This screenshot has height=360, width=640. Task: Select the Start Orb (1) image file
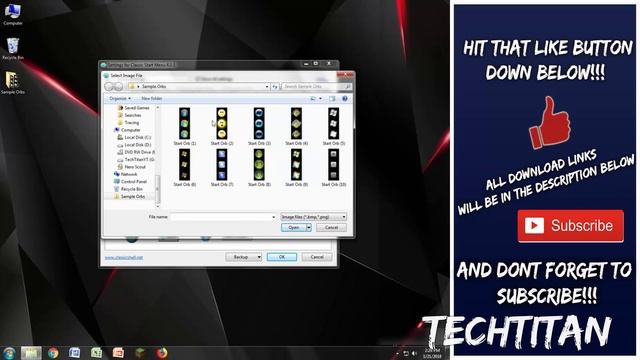(x=184, y=126)
